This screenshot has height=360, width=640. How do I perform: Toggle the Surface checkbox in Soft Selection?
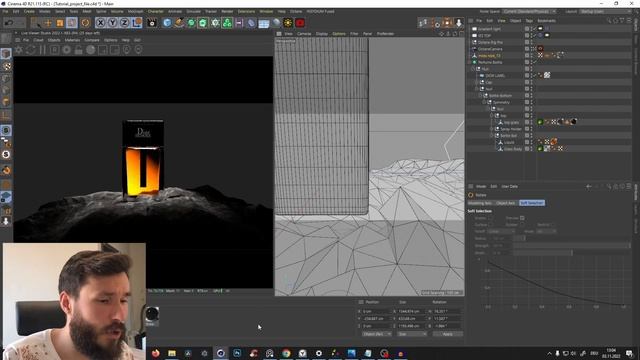tap(491, 224)
